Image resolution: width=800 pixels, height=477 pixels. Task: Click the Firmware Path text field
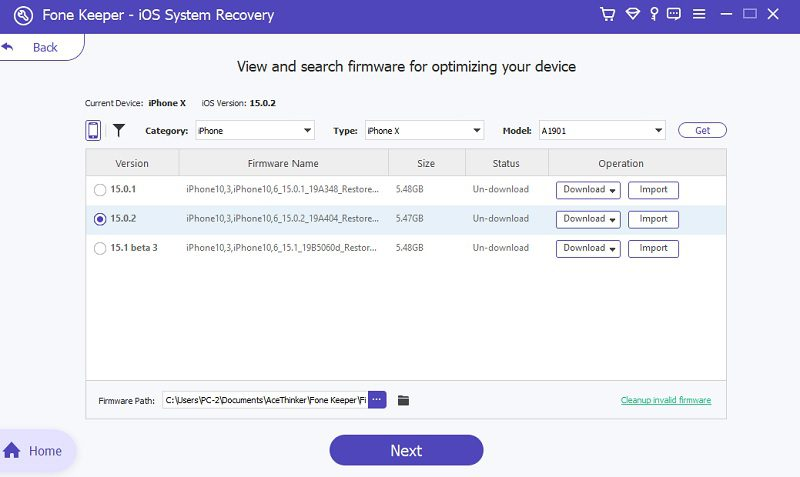click(264, 400)
